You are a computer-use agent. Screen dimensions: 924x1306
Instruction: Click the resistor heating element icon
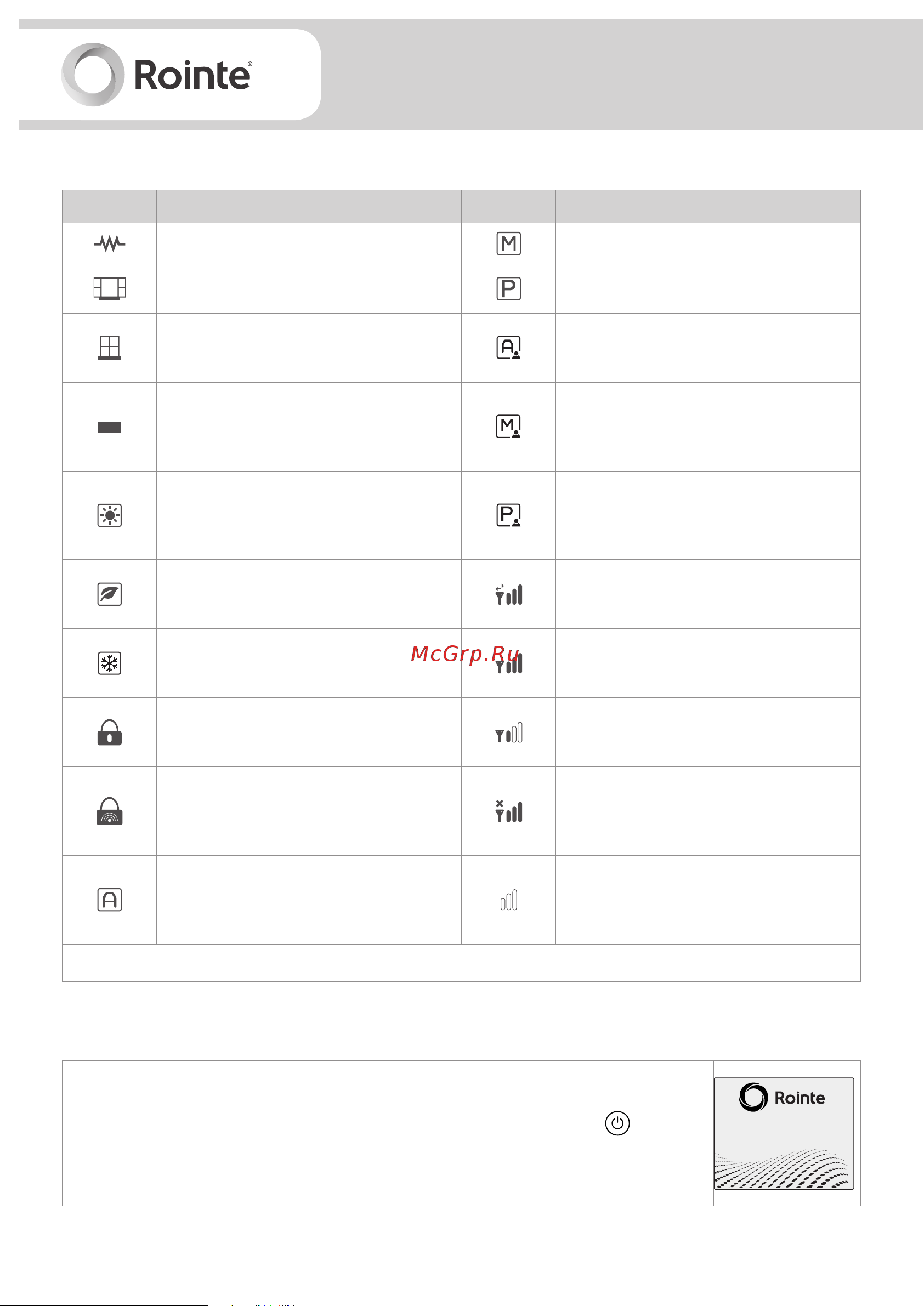(109, 243)
